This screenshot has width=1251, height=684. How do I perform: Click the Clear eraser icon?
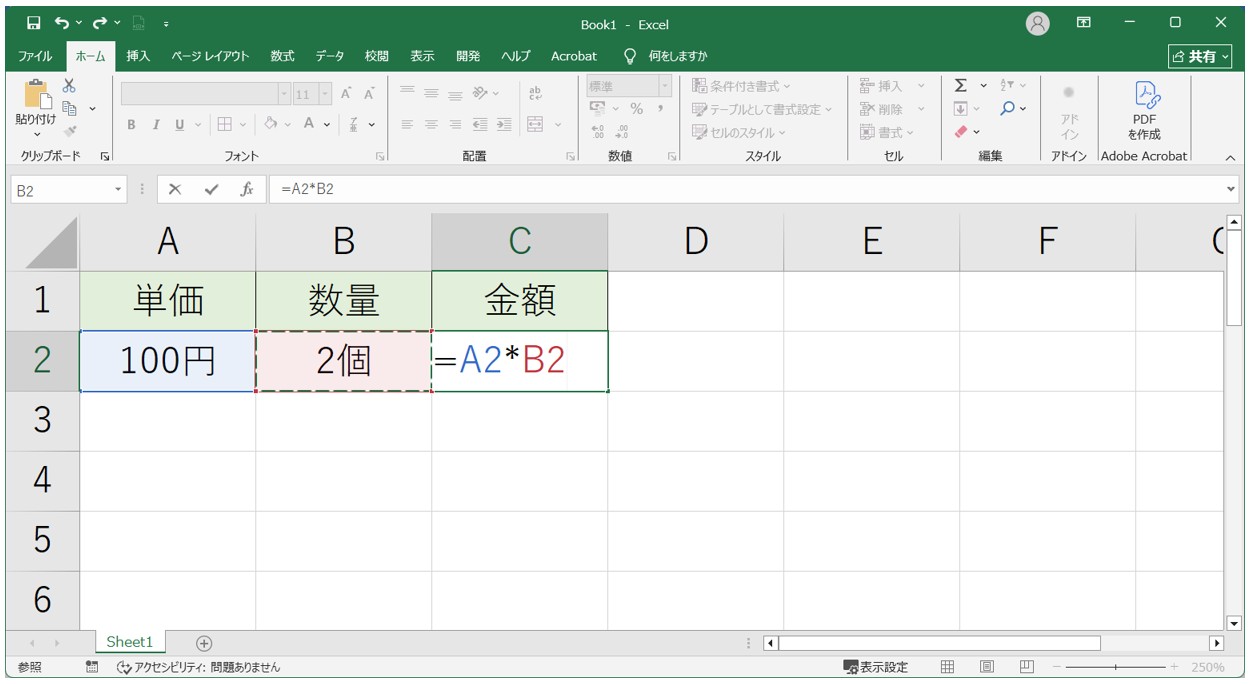pyautogui.click(x=961, y=131)
